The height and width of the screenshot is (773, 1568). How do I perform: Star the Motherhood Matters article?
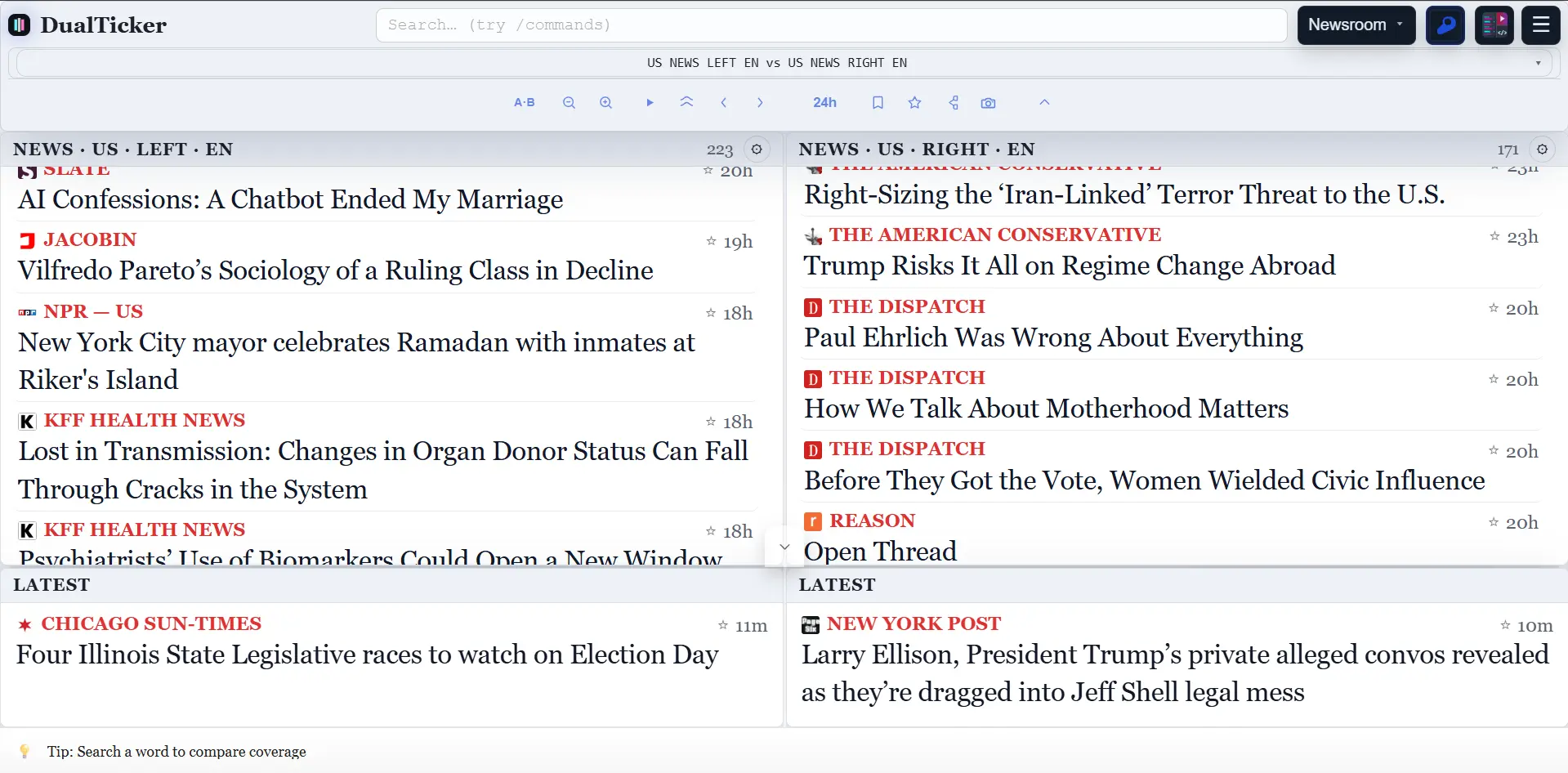(1494, 379)
